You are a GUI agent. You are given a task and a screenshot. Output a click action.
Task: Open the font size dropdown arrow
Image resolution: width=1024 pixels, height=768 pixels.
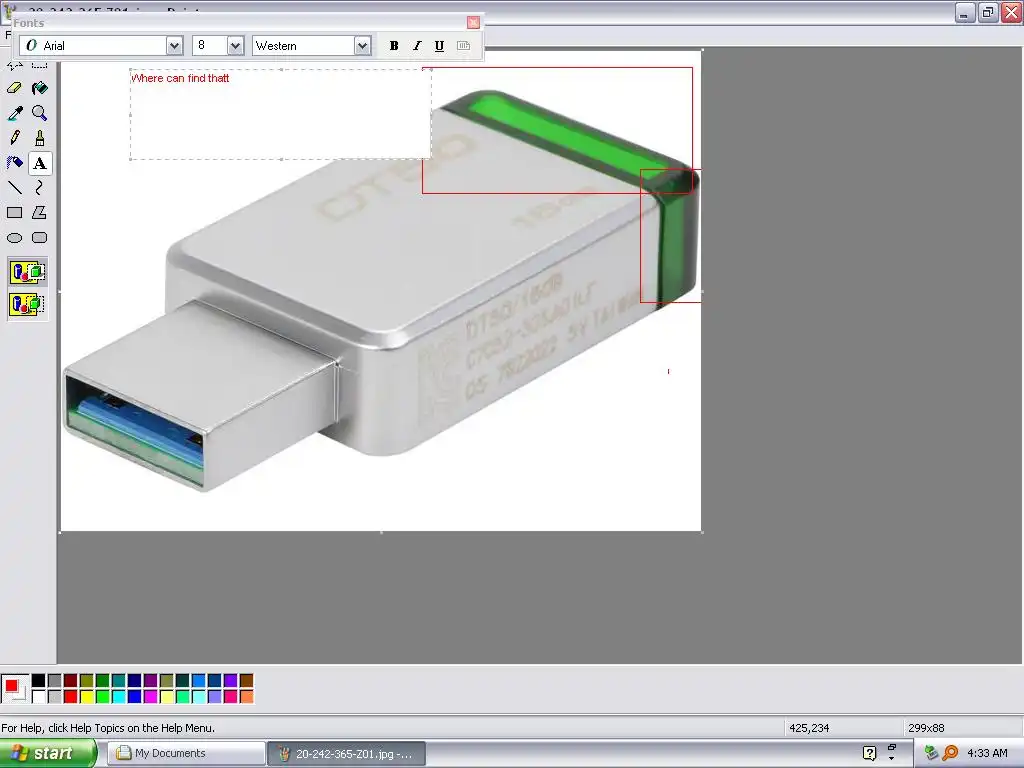(235, 46)
